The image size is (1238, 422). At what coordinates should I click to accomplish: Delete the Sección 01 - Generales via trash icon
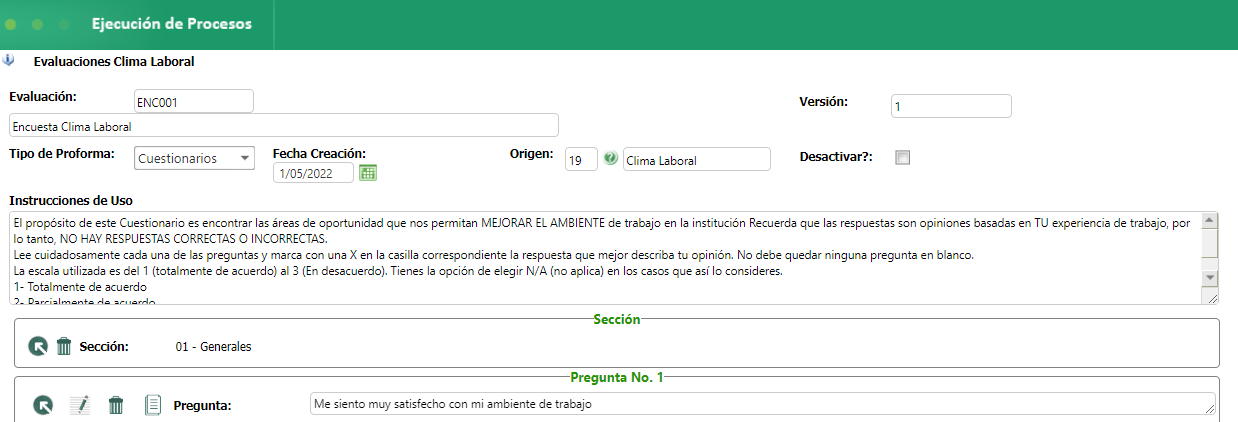tap(64, 346)
